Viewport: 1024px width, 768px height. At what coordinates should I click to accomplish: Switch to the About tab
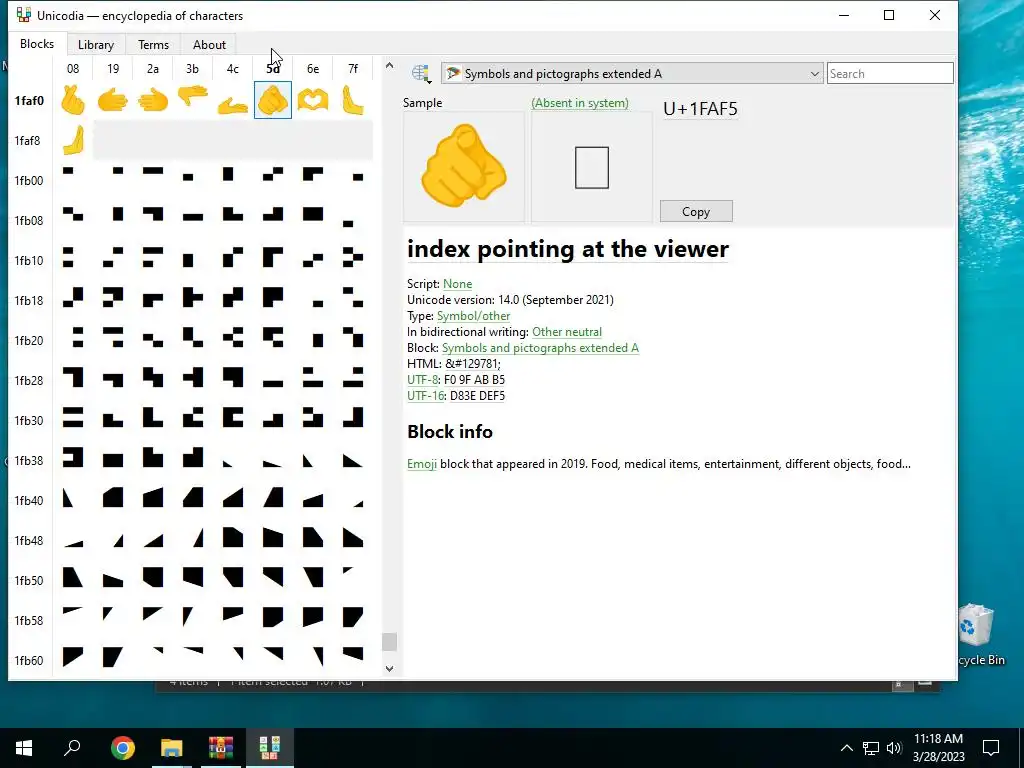(x=209, y=45)
